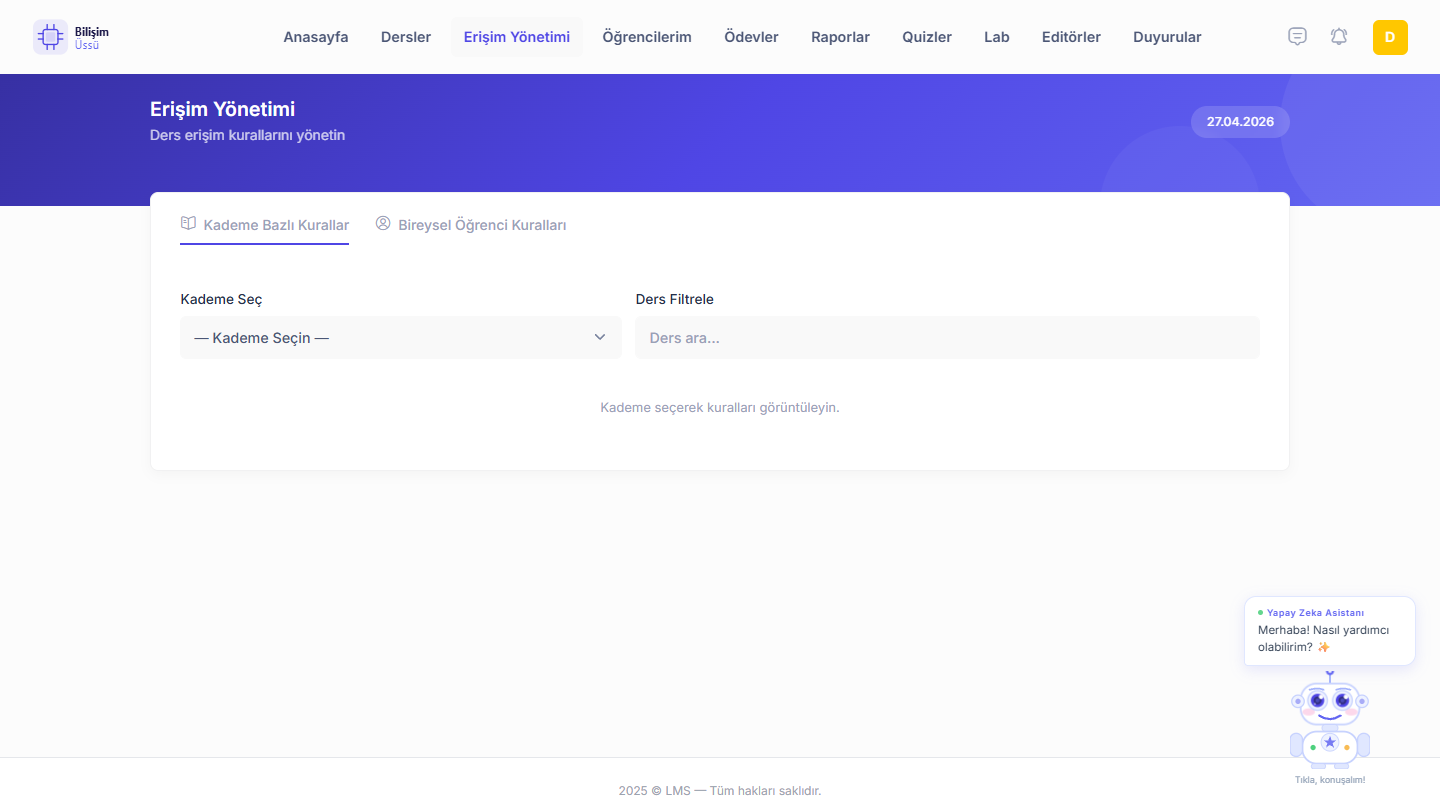
Task: Open Duyurular announcements page
Action: pos(1168,37)
